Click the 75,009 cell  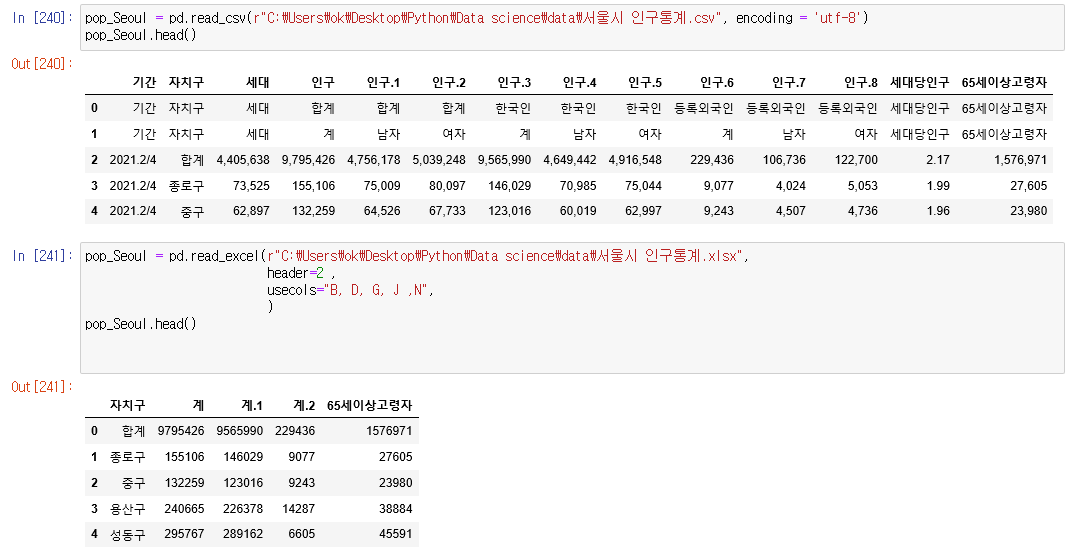pos(382,186)
